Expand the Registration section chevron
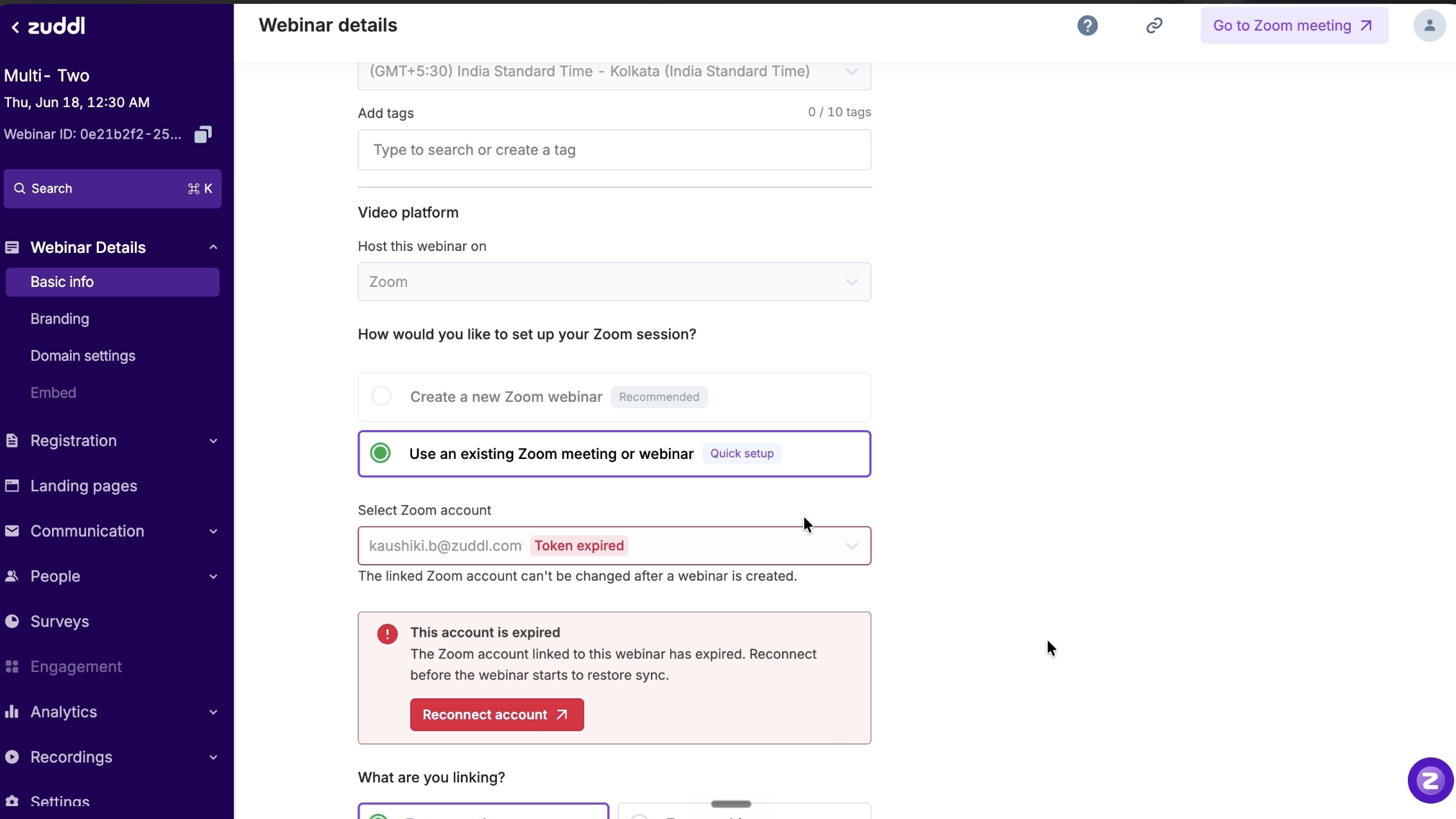This screenshot has height=819, width=1456. coord(213,441)
